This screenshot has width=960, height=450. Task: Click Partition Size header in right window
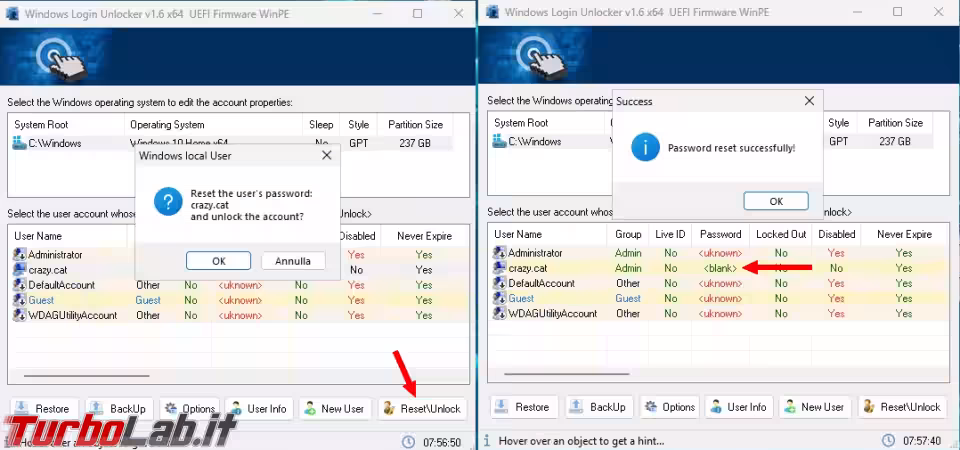[x=895, y=122]
